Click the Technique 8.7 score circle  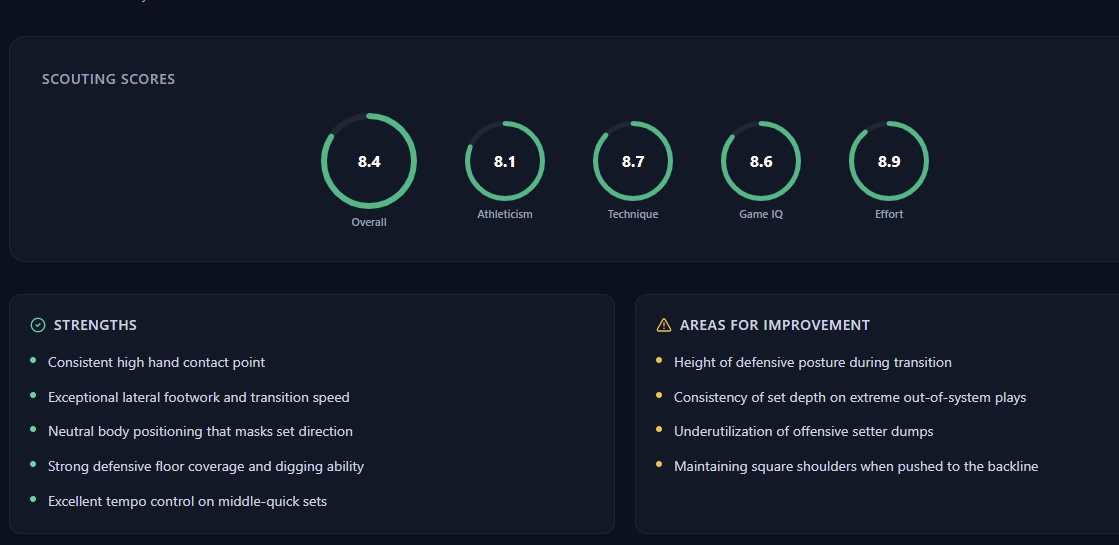pos(633,161)
